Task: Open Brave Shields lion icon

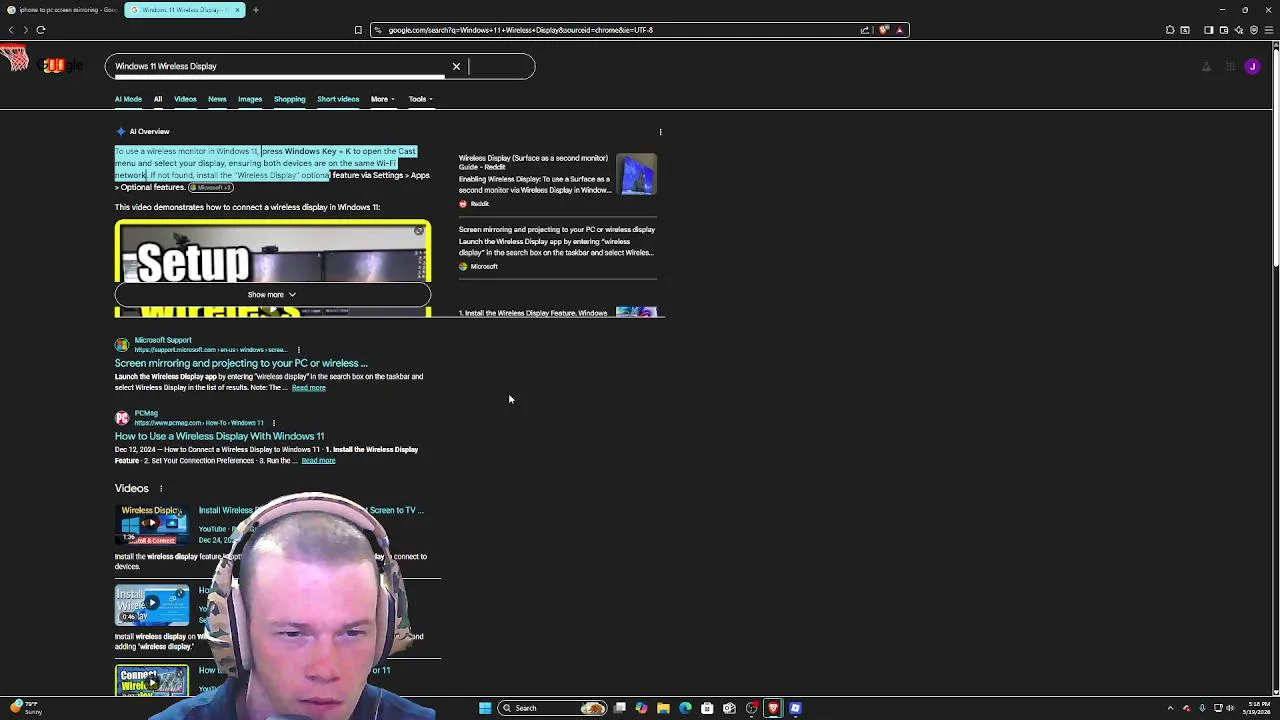Action: click(884, 30)
